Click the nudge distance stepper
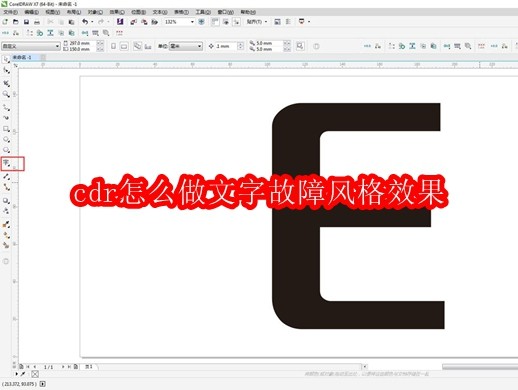 240,46
